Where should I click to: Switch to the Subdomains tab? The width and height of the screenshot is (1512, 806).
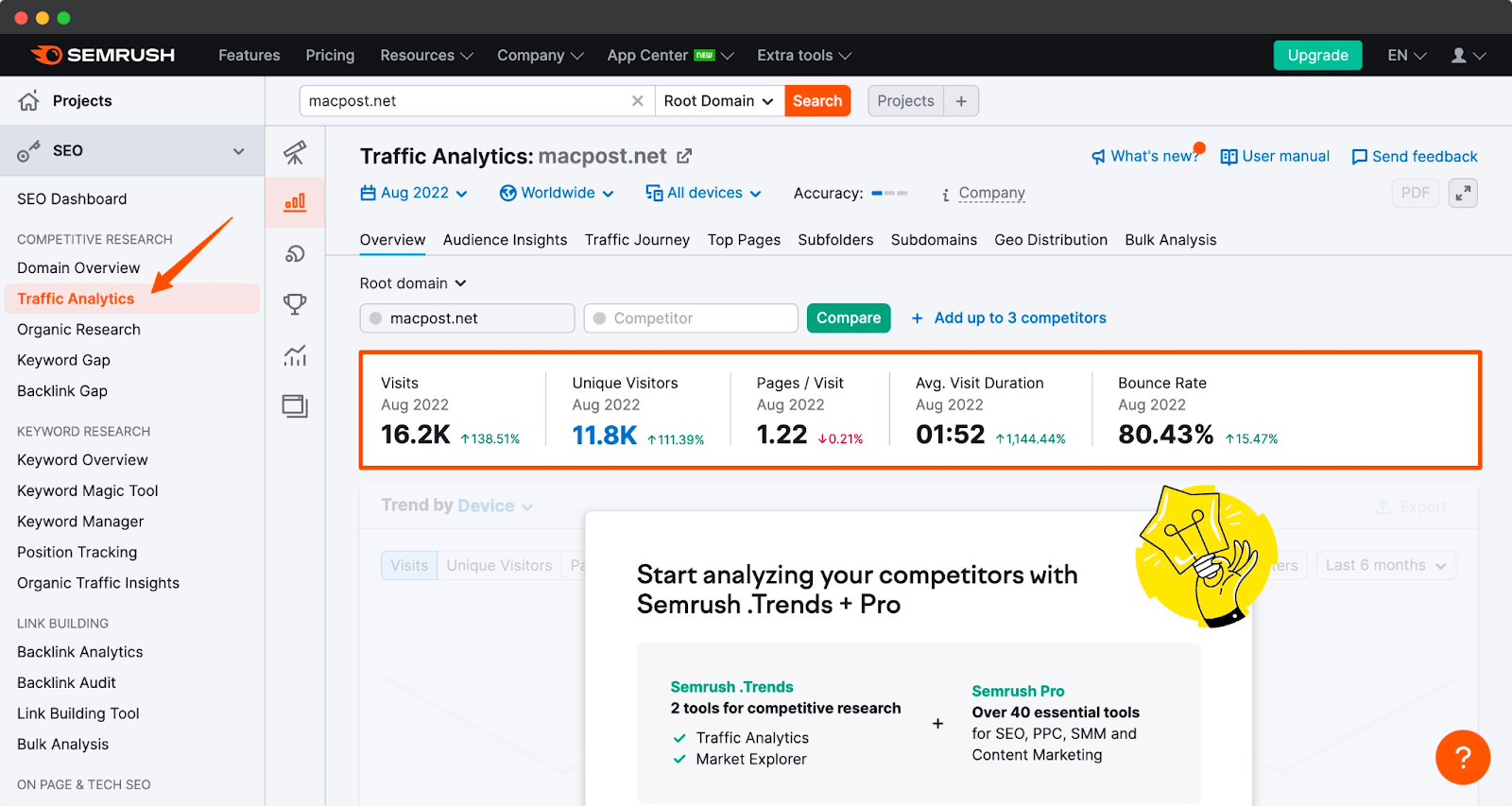click(934, 240)
